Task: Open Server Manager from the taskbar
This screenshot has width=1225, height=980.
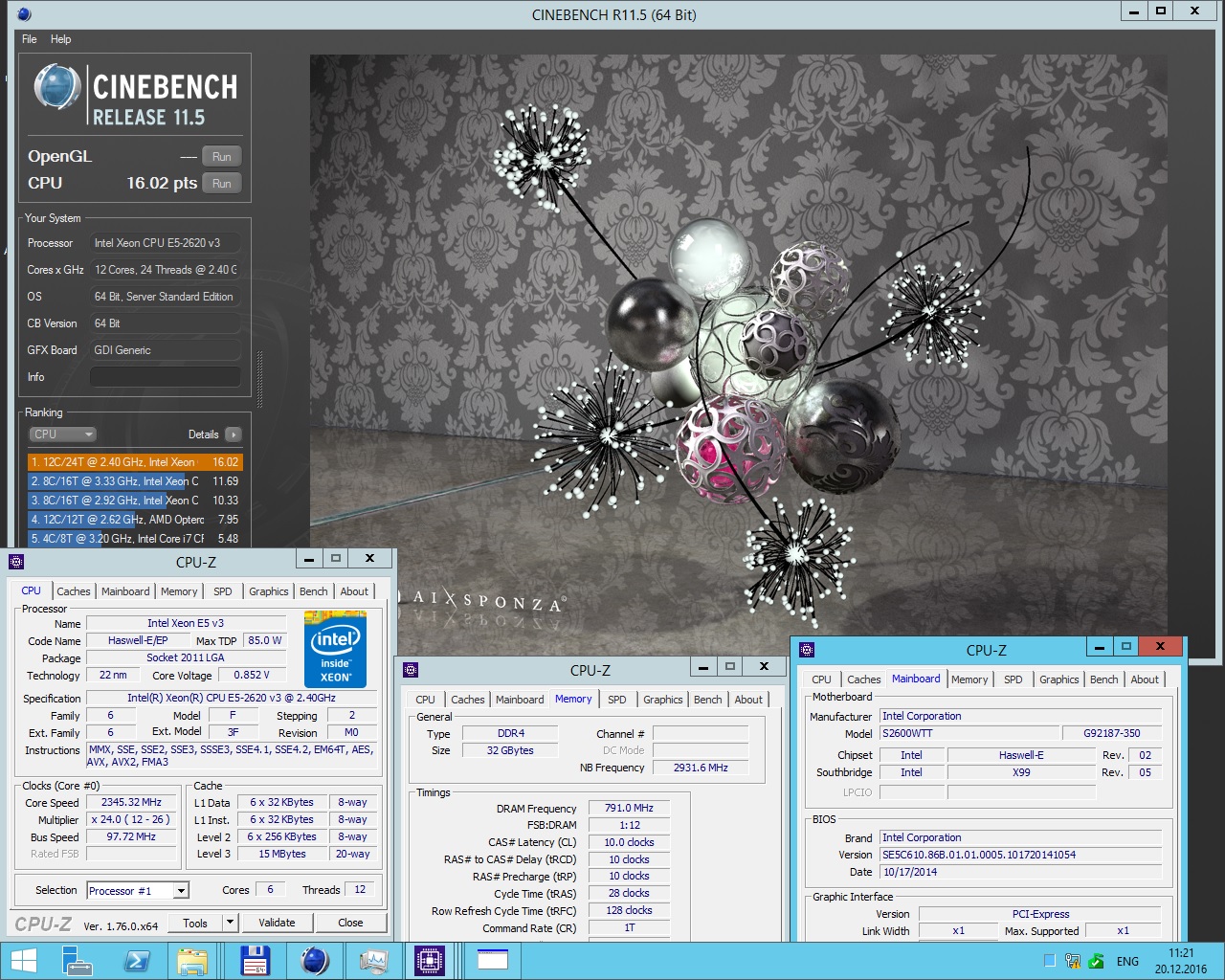Action: point(76,961)
